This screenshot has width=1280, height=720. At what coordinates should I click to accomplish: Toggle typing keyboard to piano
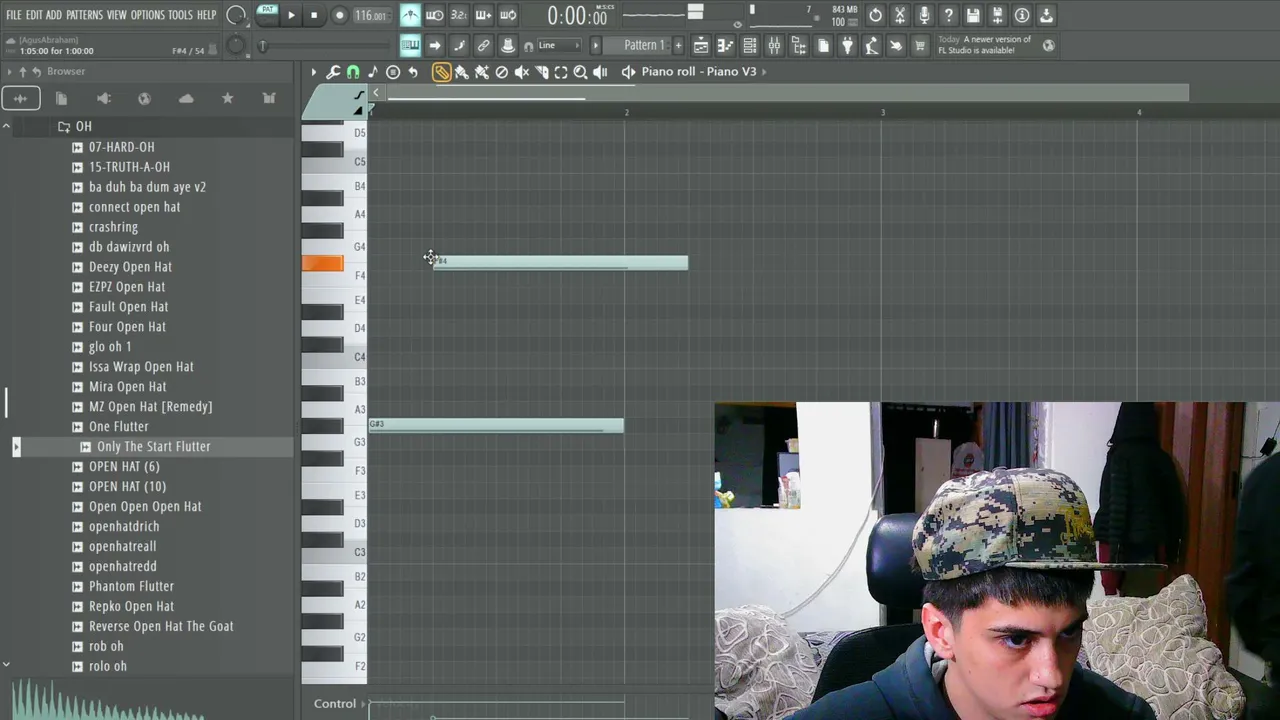410,45
